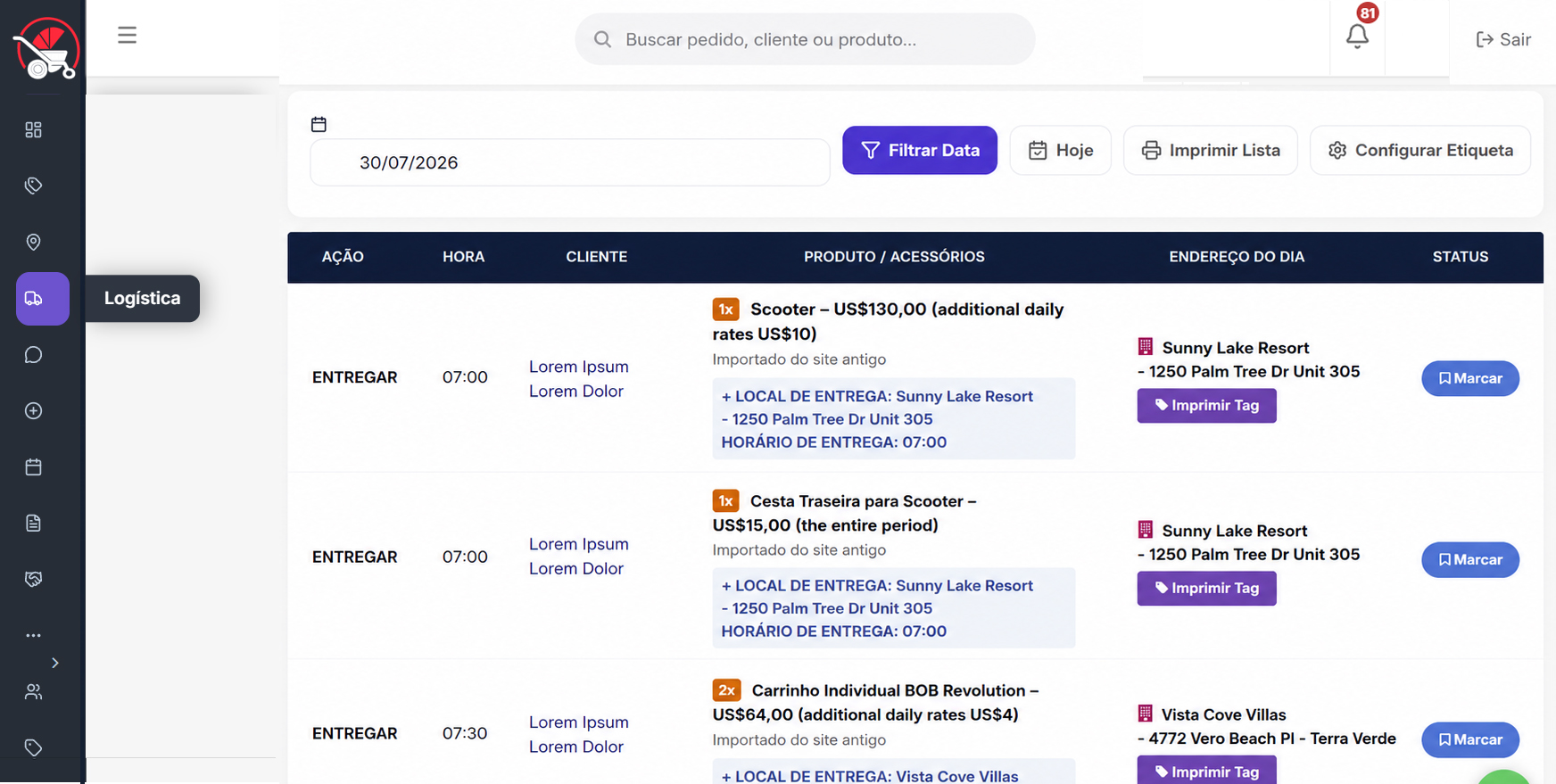Screen dimensions: 1556x784
Task: Click the 07:30 time cell
Action: [465, 733]
